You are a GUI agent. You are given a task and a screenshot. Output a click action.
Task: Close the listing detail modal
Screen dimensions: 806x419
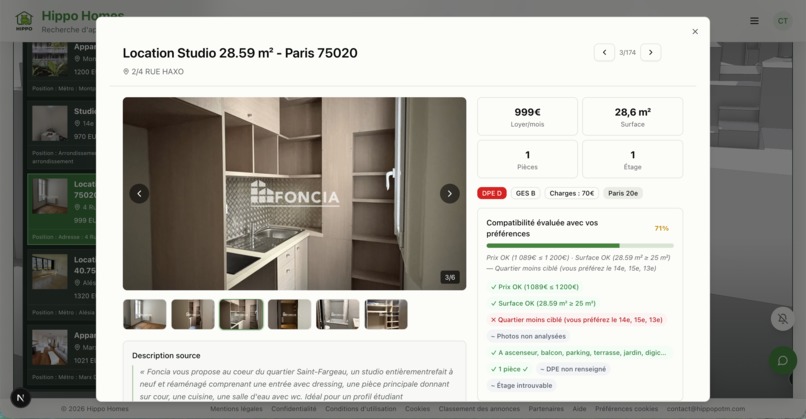click(x=695, y=31)
